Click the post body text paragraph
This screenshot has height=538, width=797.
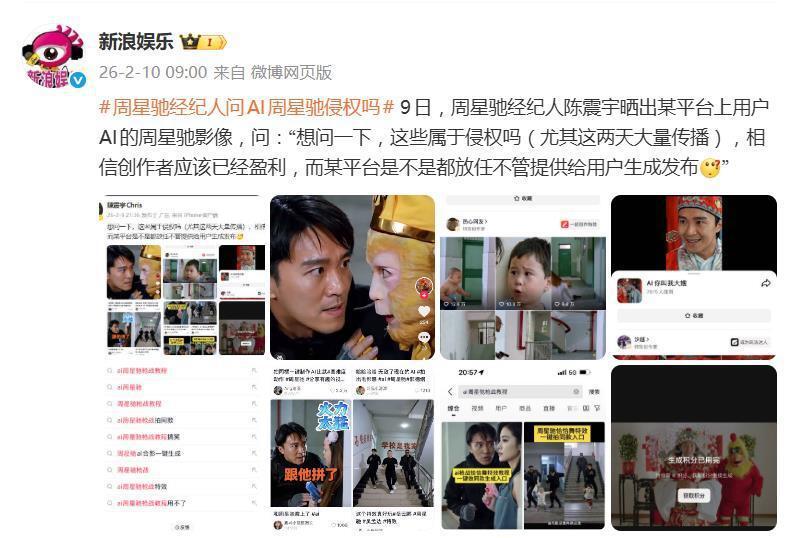click(434, 137)
